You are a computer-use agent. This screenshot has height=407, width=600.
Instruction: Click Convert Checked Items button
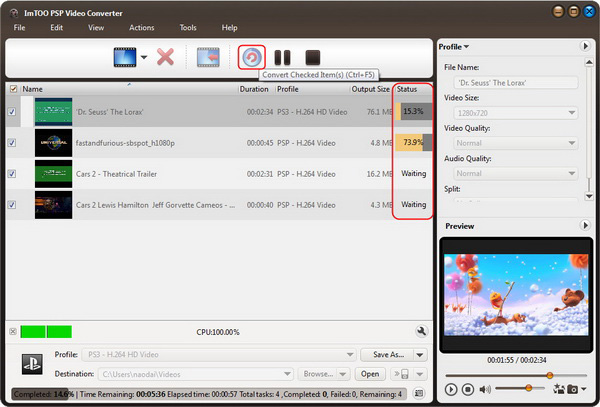(x=251, y=57)
